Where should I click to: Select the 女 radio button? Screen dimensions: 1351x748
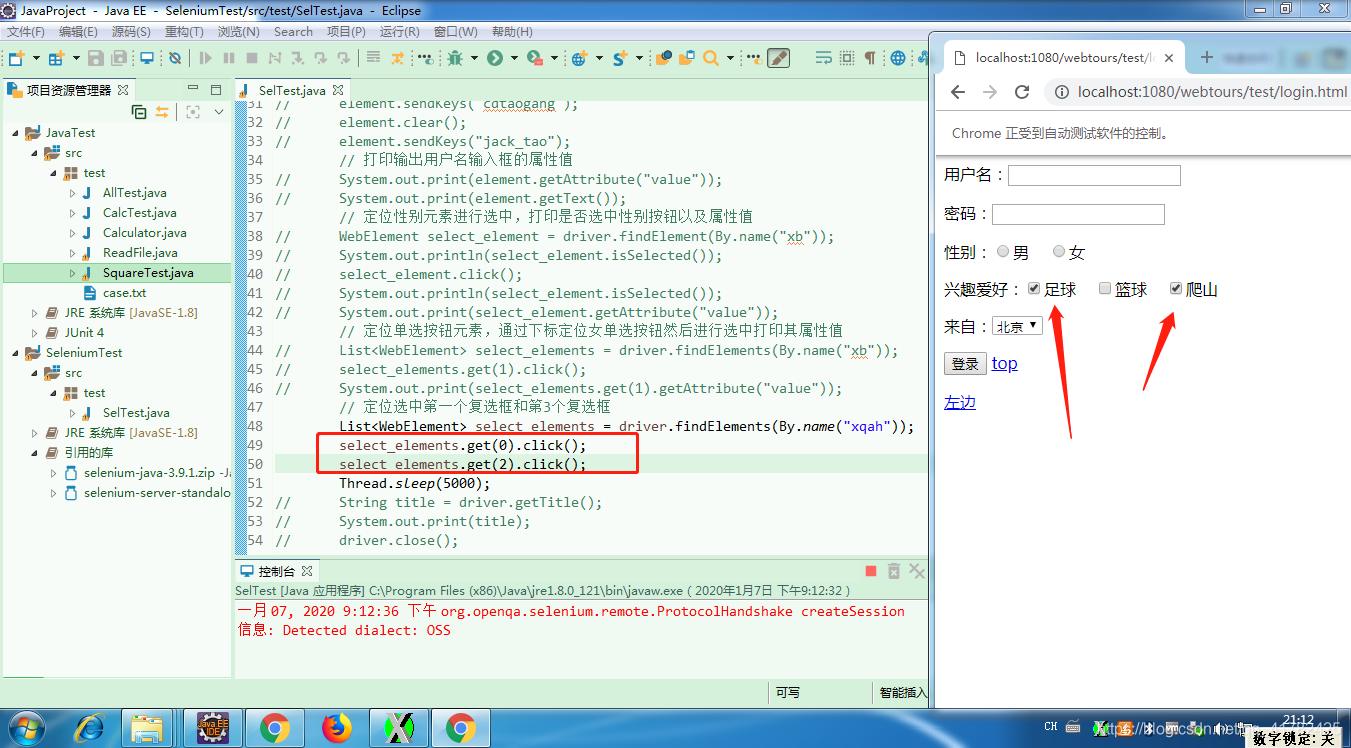1059,252
